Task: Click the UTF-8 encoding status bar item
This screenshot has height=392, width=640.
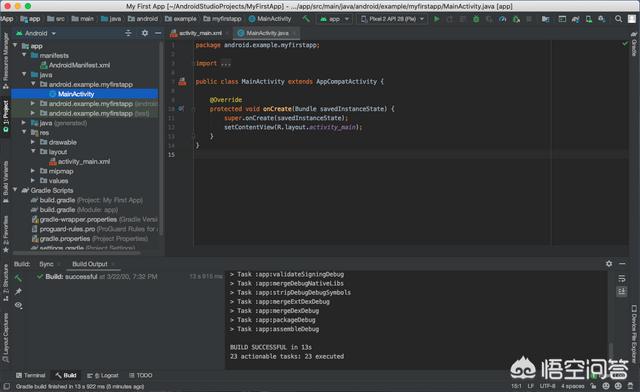Action: click(547, 386)
